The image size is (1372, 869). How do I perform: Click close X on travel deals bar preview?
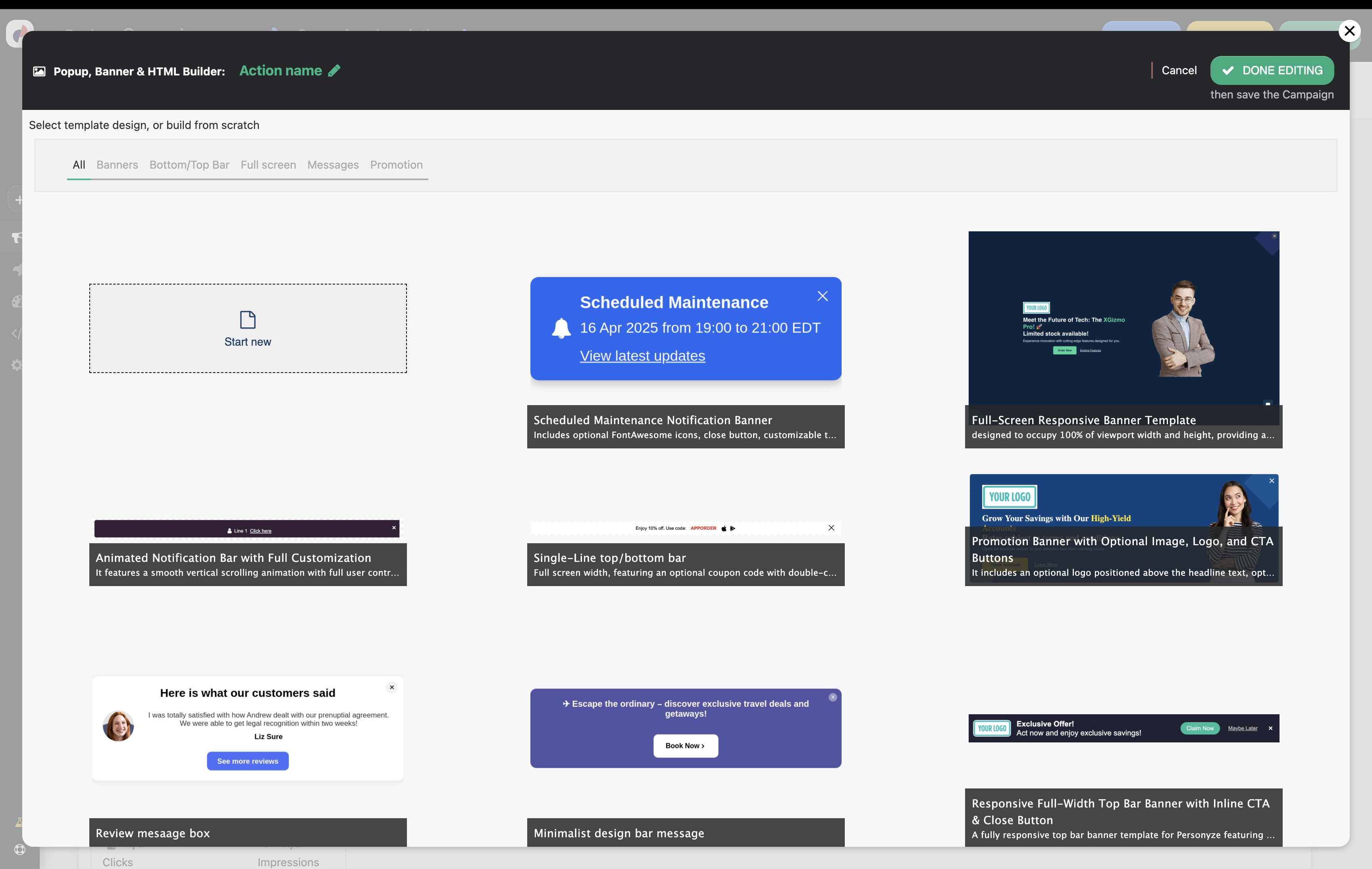833,697
